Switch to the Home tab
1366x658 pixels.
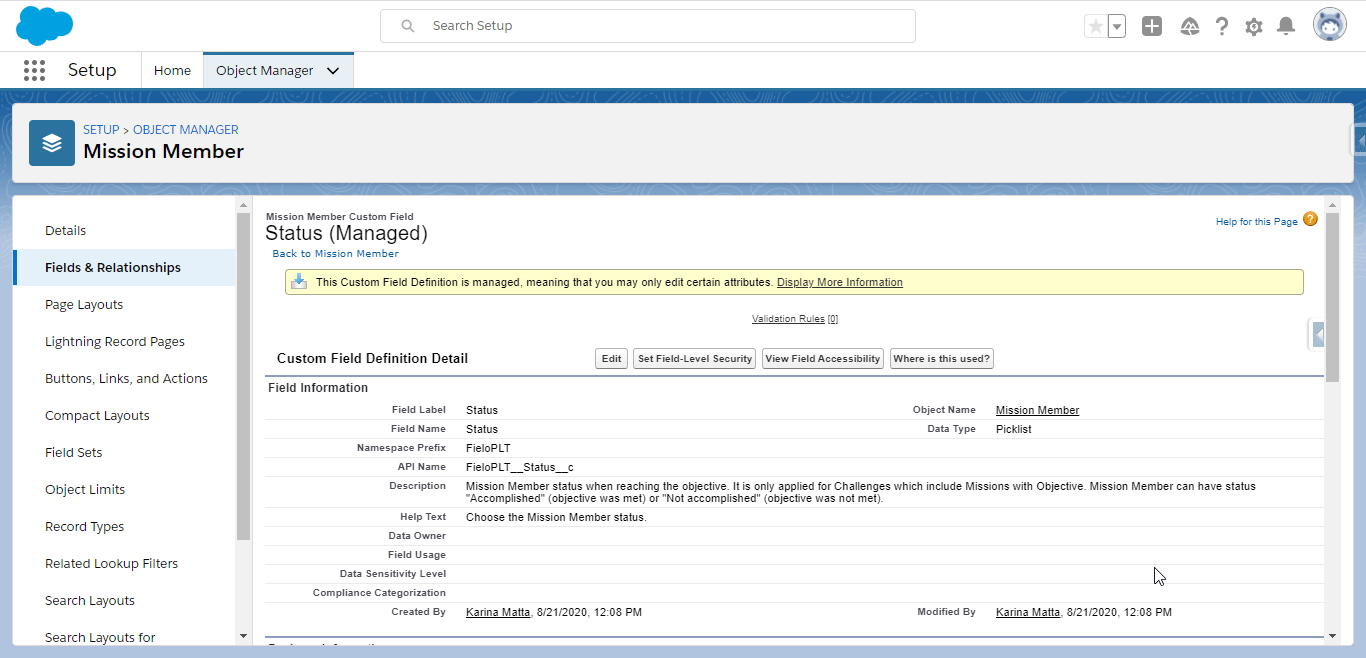[172, 70]
